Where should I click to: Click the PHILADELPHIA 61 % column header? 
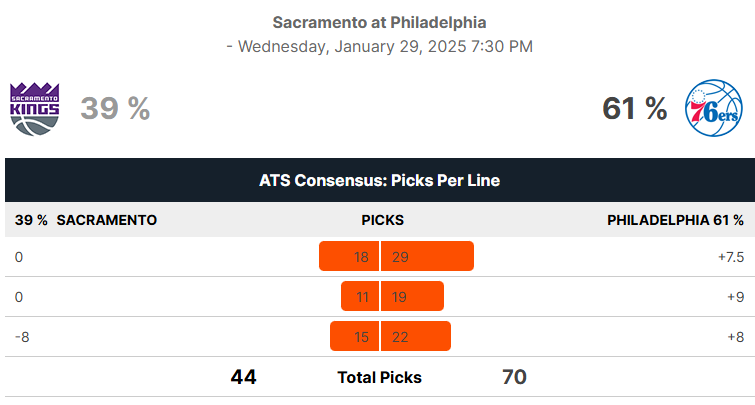tap(675, 220)
